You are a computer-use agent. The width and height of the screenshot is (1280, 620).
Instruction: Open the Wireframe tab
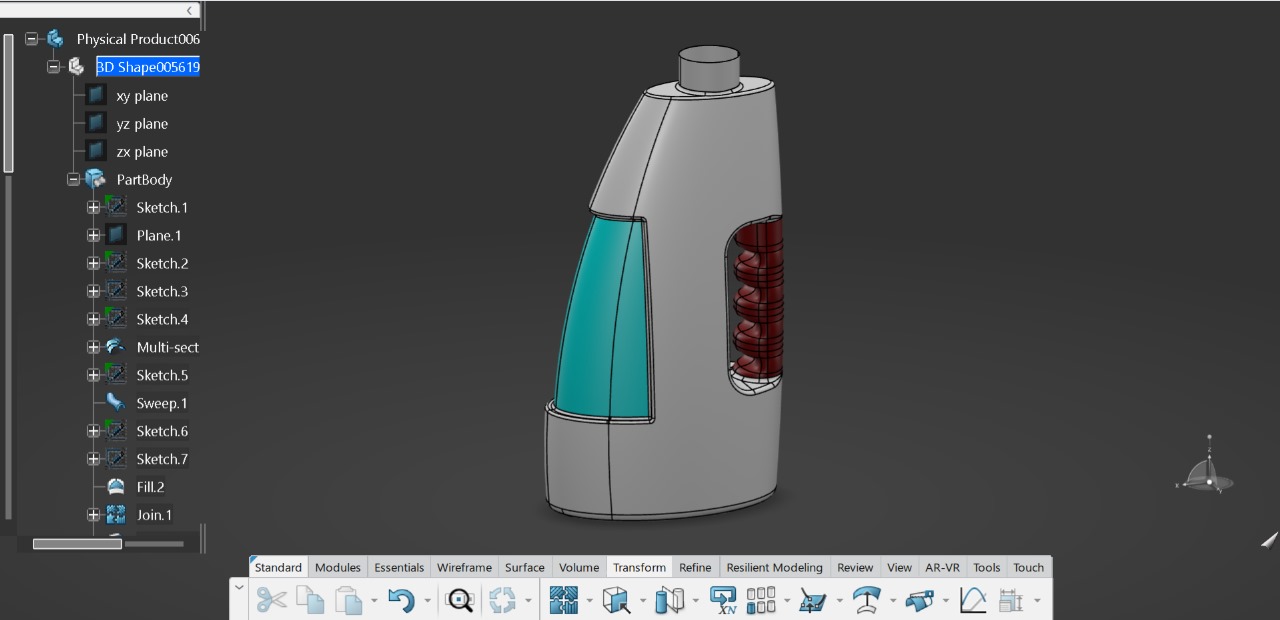pyautogui.click(x=464, y=567)
